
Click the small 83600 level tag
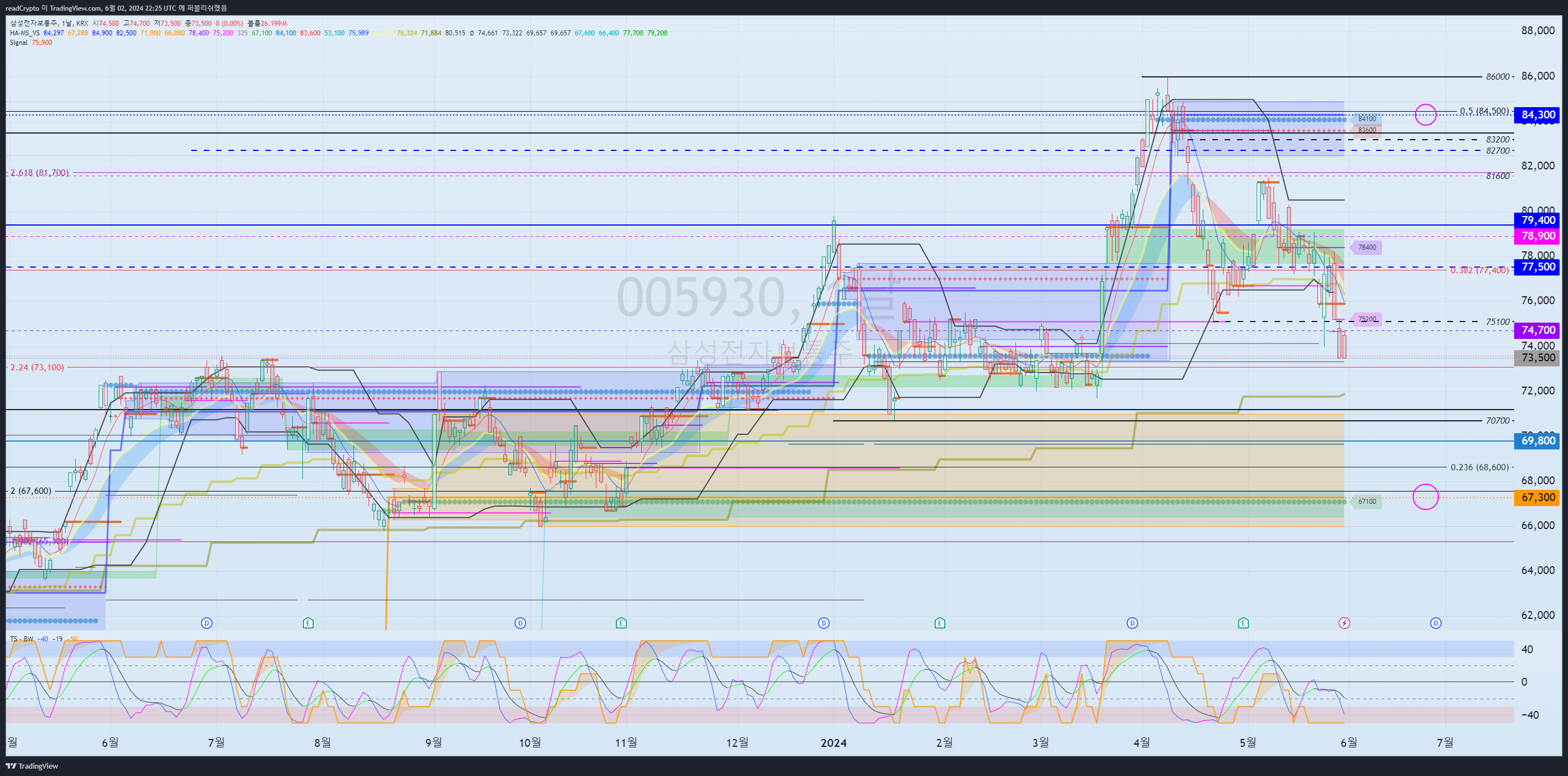click(x=1366, y=130)
